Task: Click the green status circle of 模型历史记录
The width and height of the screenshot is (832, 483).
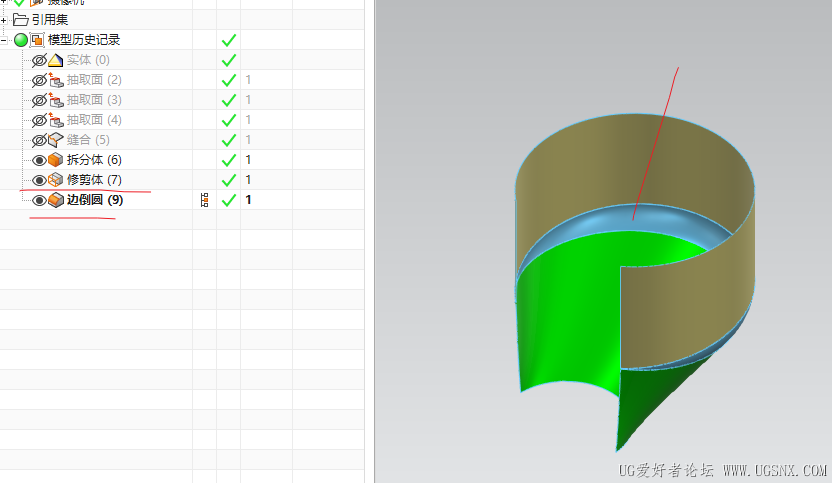Action: click(x=21, y=40)
